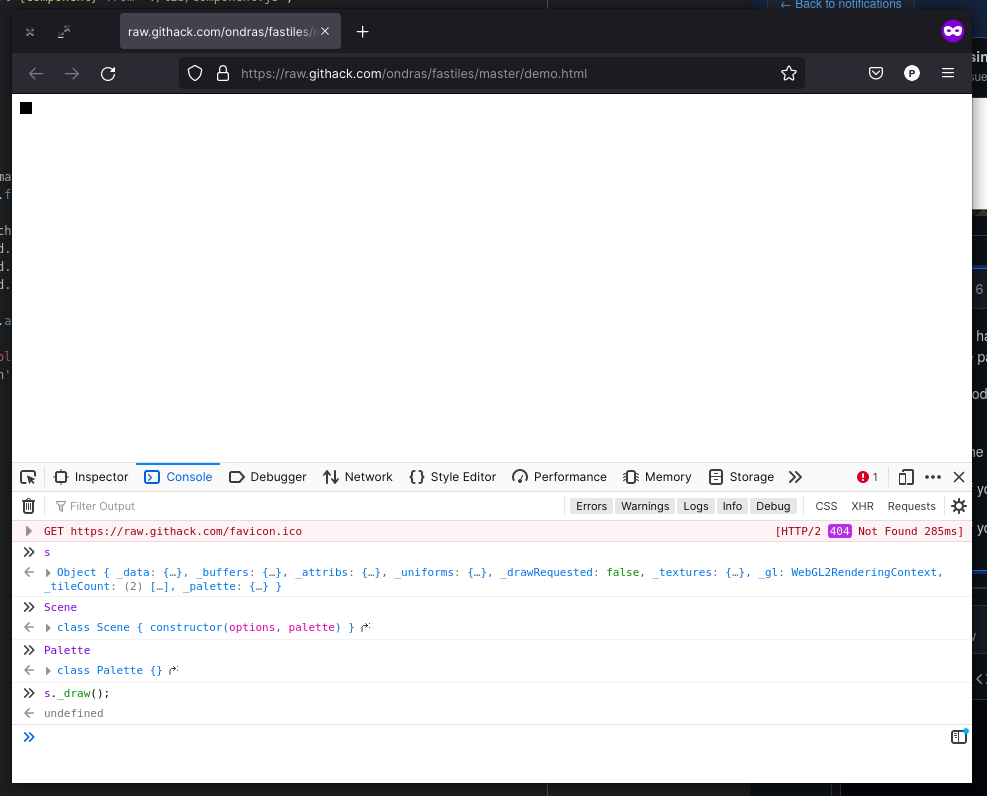Toggle the Logs filter
Screen dimensions: 987x796
(x=696, y=506)
